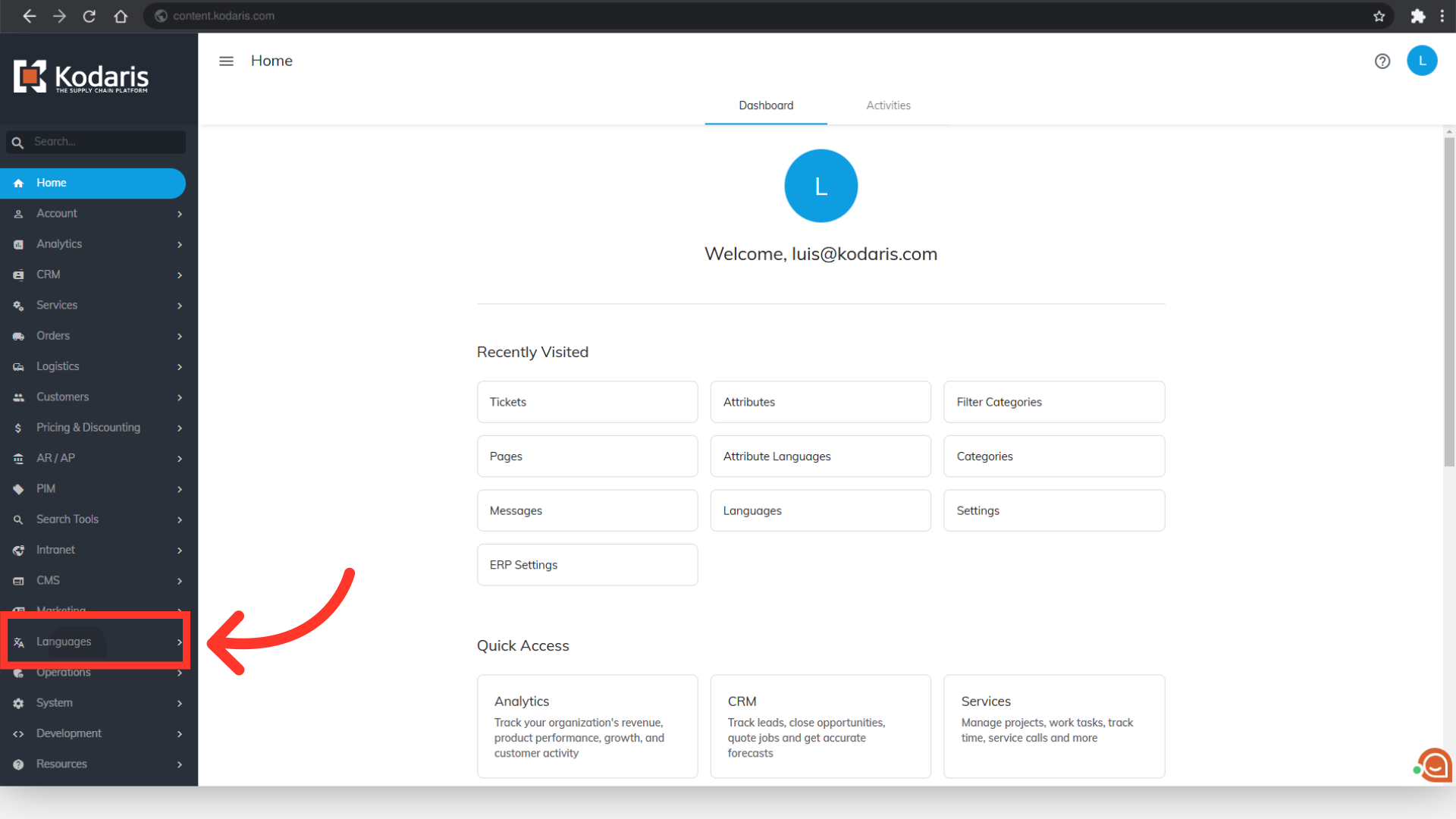The height and width of the screenshot is (819, 1456).
Task: Click the user avatar in top right
Action: pos(1422,61)
